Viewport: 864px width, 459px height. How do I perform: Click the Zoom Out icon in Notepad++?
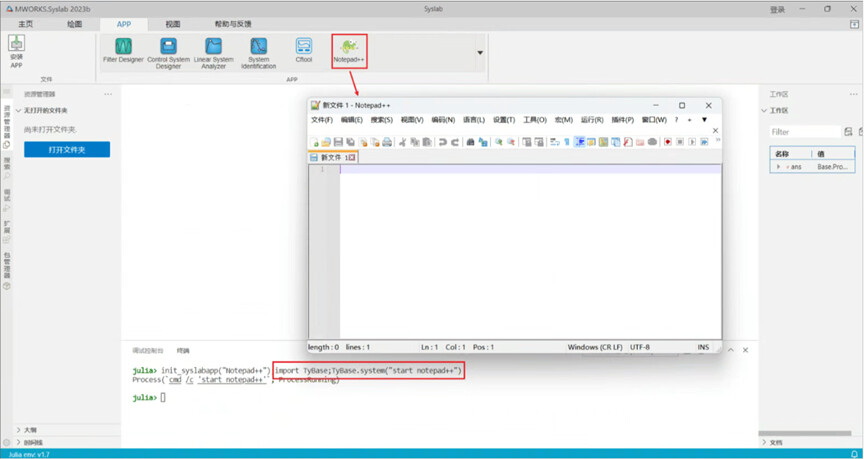click(511, 142)
